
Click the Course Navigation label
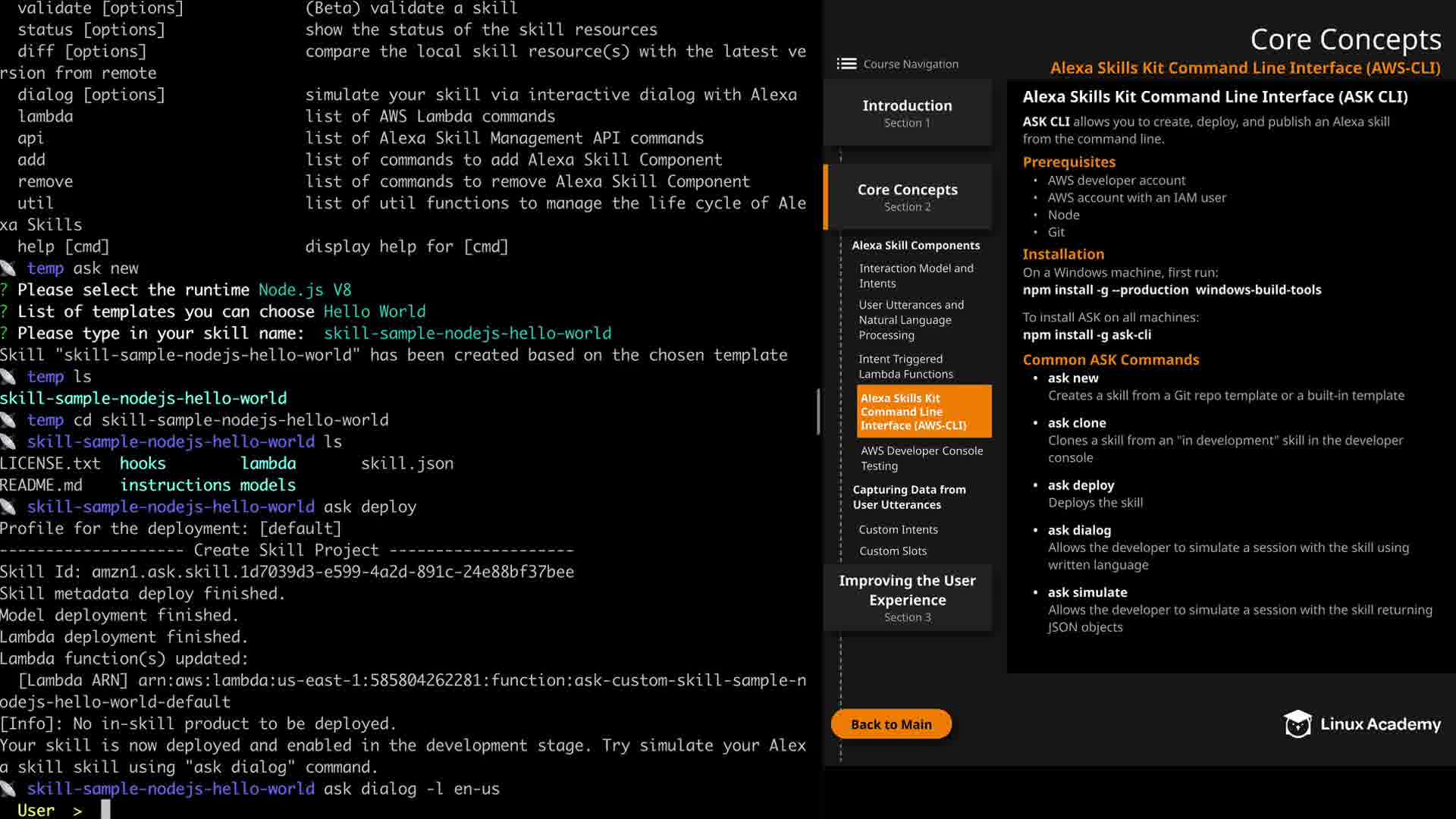click(910, 64)
